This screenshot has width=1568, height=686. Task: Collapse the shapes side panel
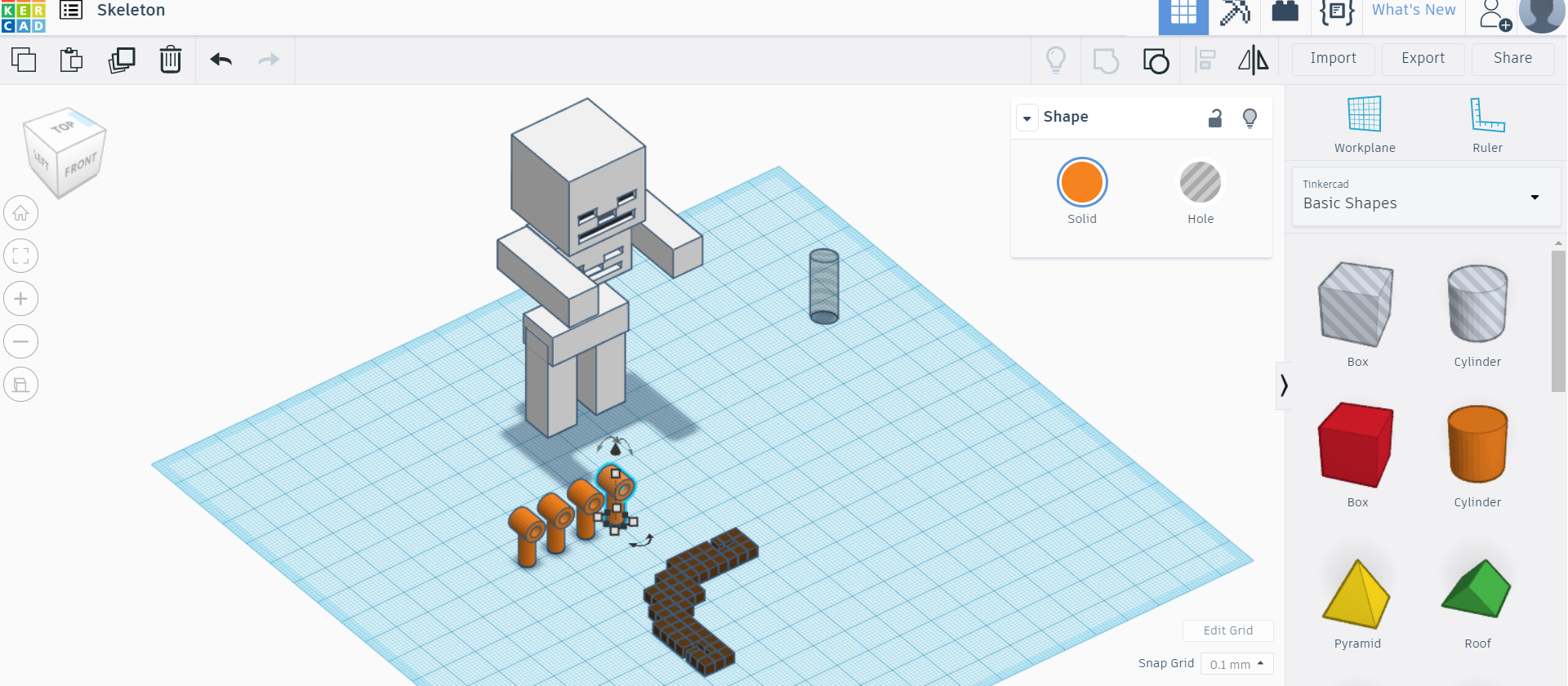click(1284, 385)
